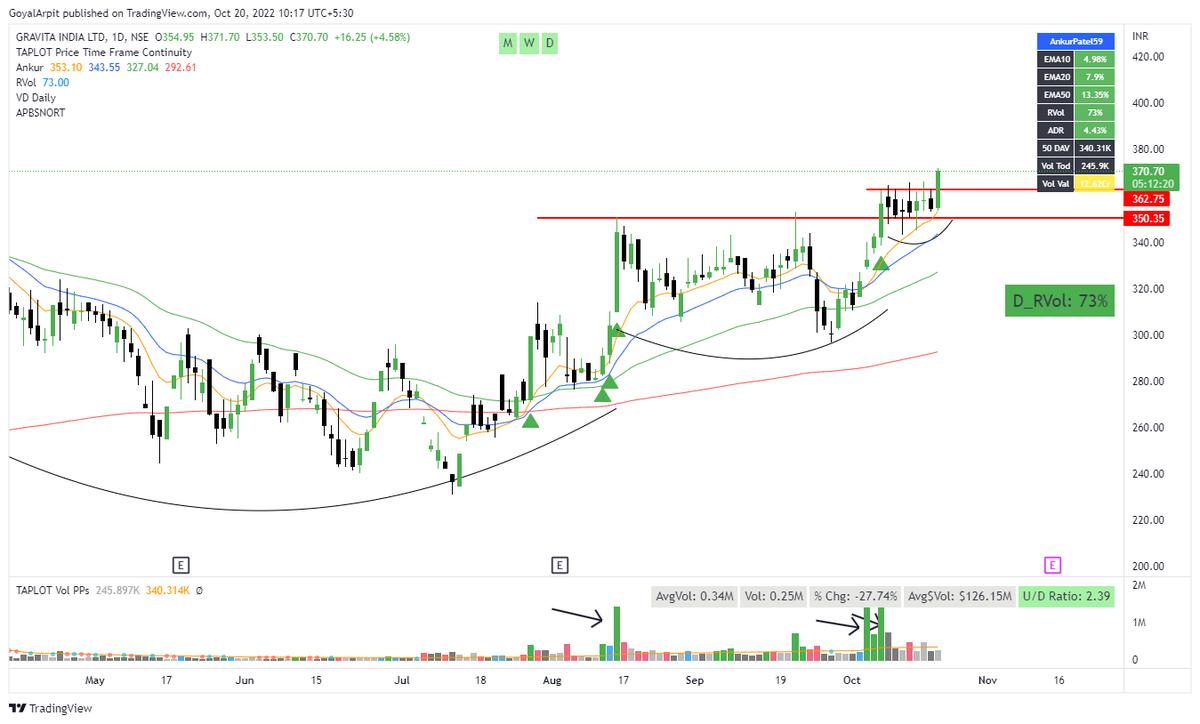
Task: Click the pink E earnings marker near November
Action: (x=1051, y=565)
